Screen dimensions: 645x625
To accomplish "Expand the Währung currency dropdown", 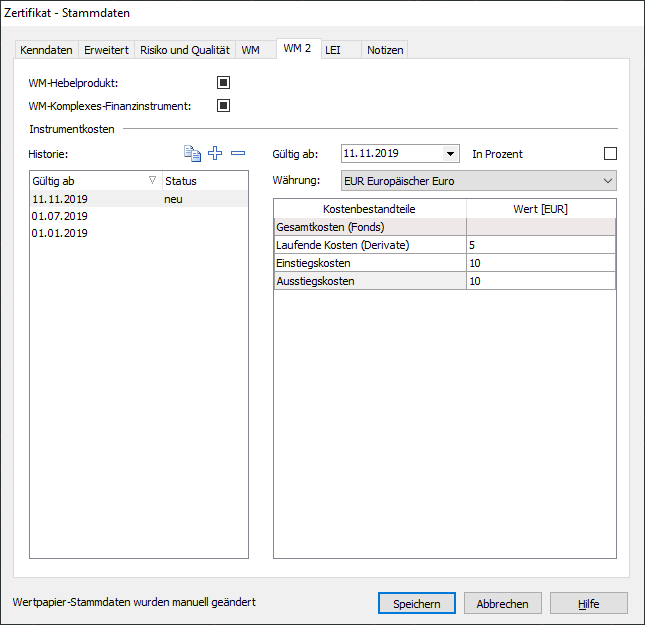I will click(609, 181).
